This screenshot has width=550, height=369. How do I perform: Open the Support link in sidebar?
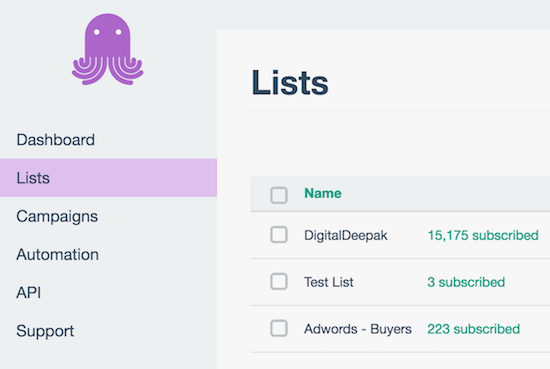click(x=45, y=331)
